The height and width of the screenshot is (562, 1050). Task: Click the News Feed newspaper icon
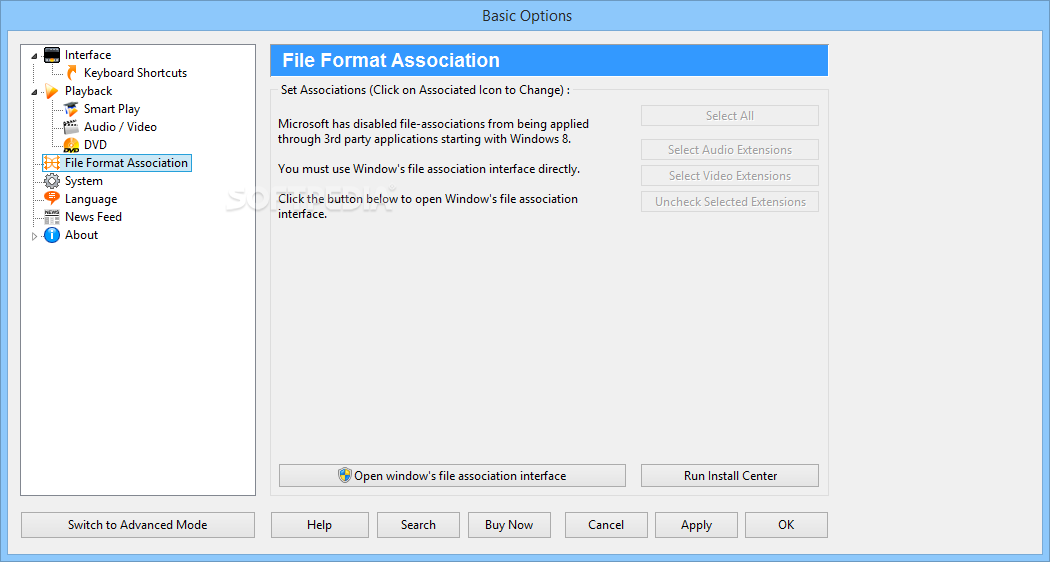[x=52, y=217]
